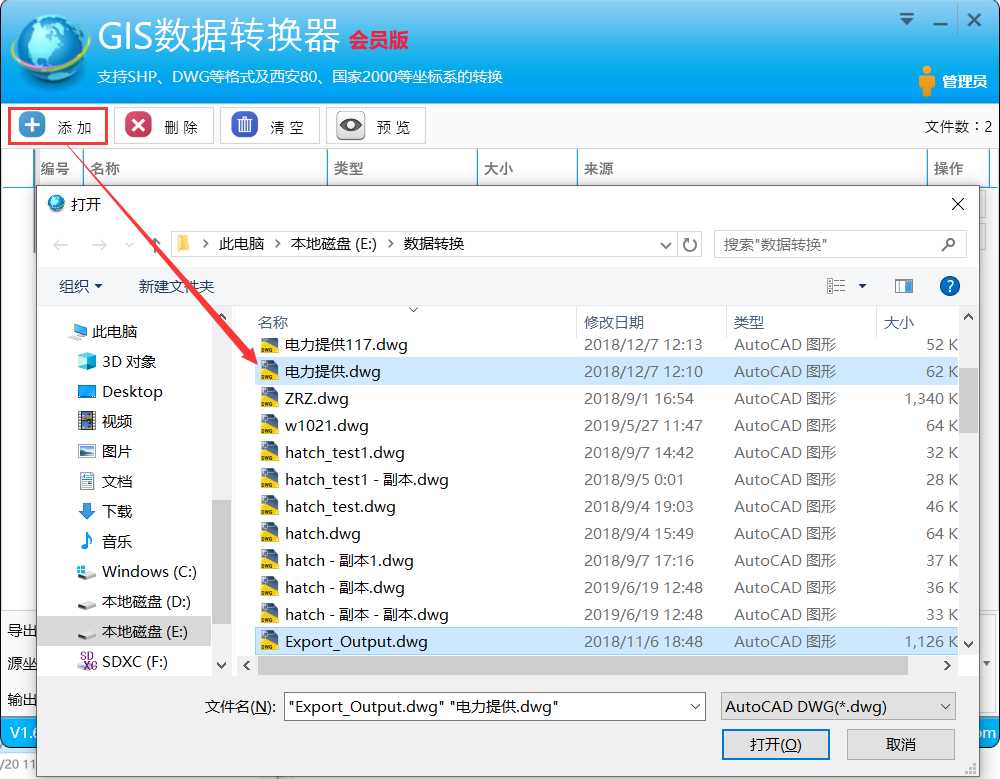The width and height of the screenshot is (1000, 779).
Task: Click the file list vertical scrollbar
Action: tap(968, 400)
